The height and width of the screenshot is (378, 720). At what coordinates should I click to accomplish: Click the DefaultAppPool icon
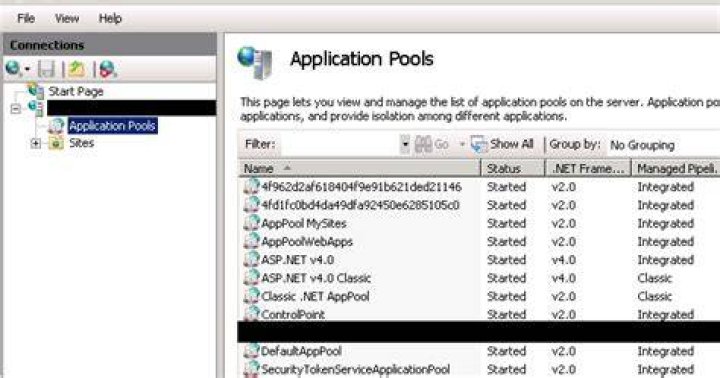[251, 351]
